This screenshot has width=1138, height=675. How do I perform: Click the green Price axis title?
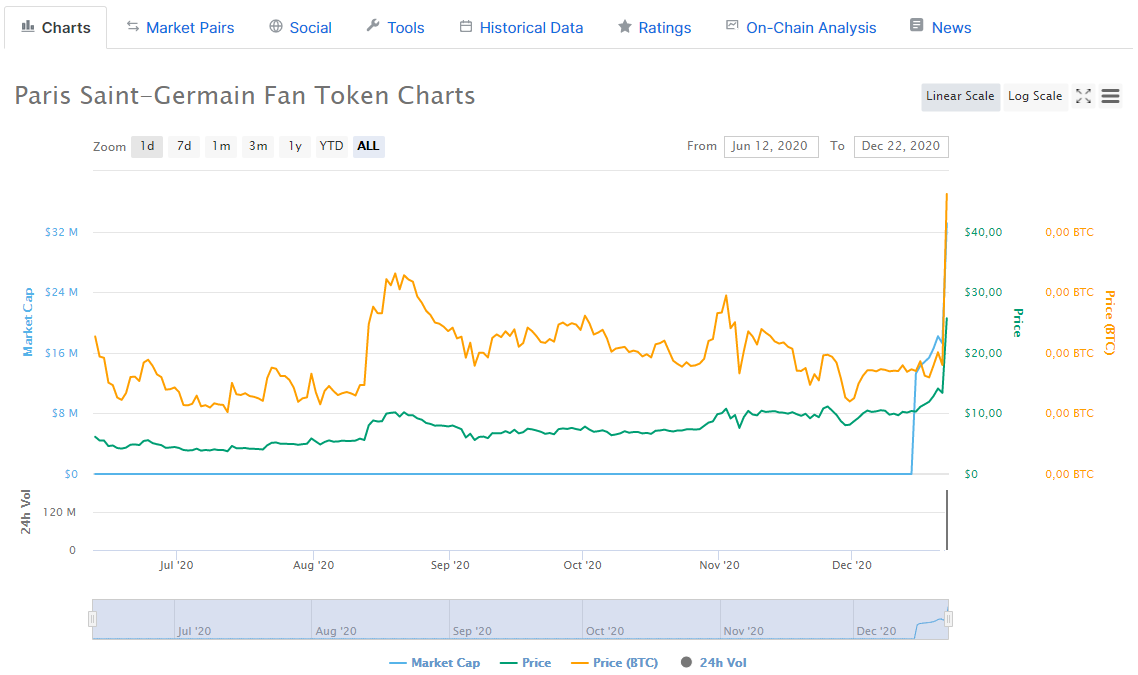point(1018,322)
